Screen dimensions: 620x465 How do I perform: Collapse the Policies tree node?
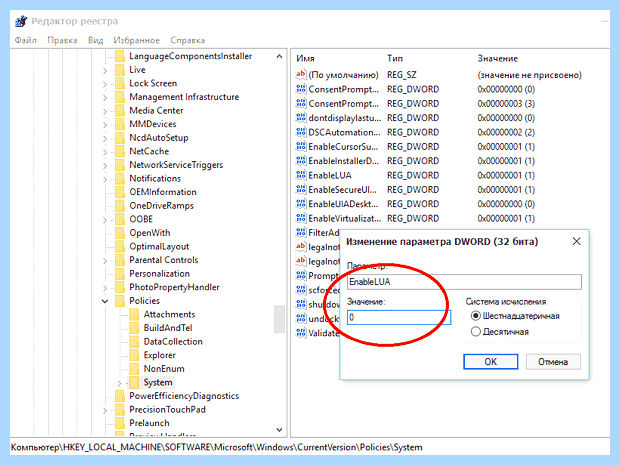pyautogui.click(x=105, y=301)
